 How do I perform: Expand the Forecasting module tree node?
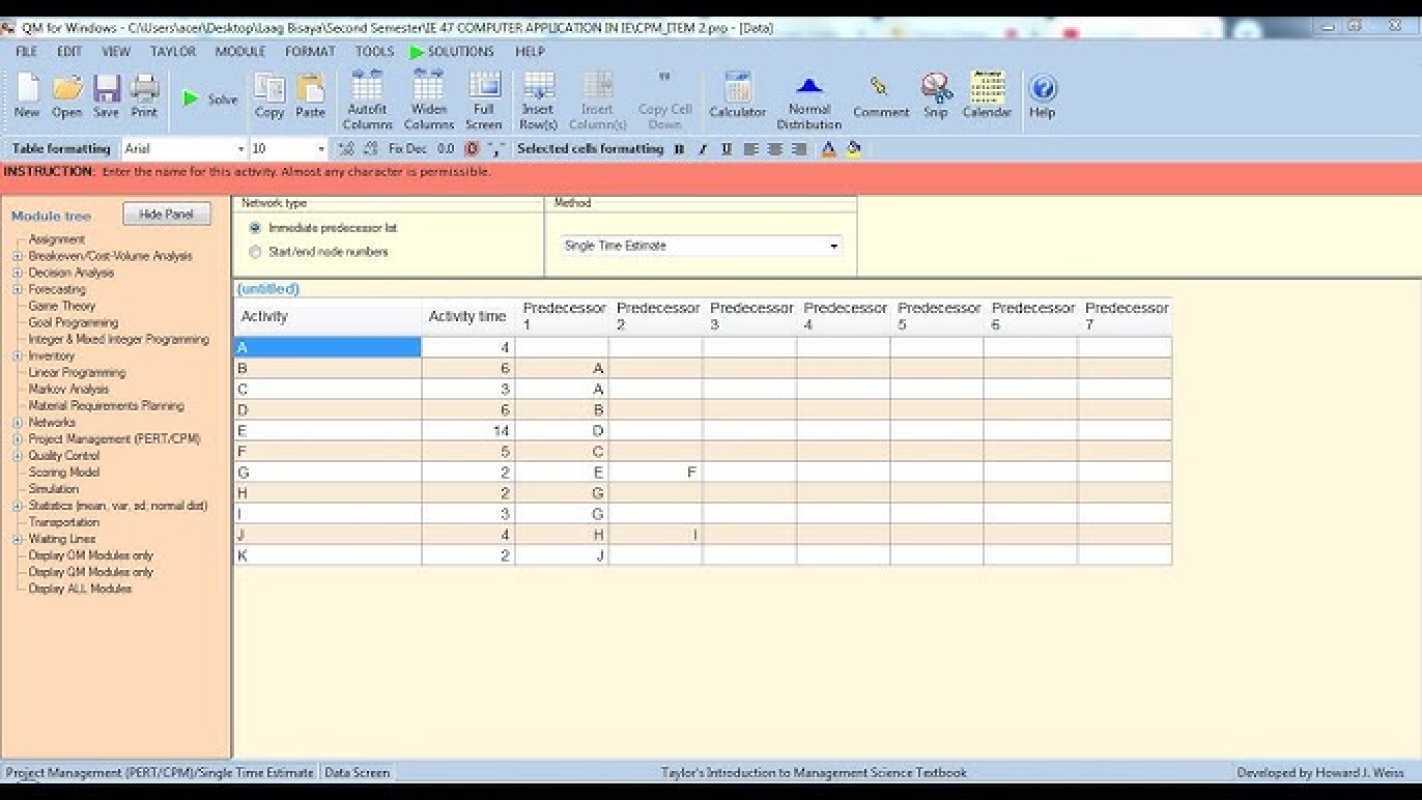17,289
